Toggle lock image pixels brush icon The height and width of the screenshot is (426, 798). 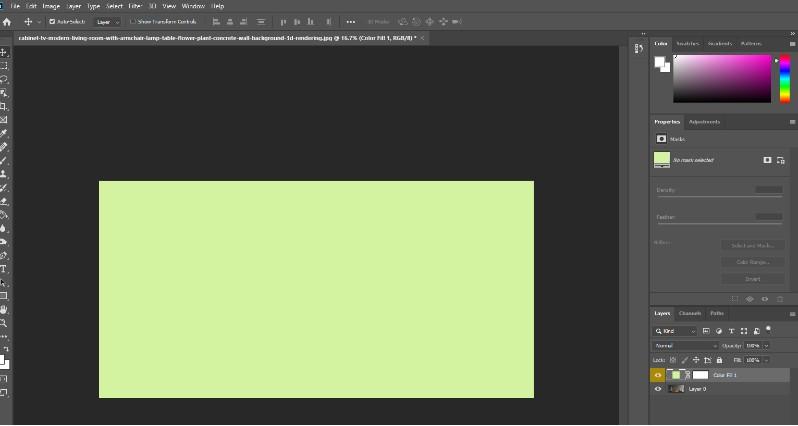click(x=685, y=360)
